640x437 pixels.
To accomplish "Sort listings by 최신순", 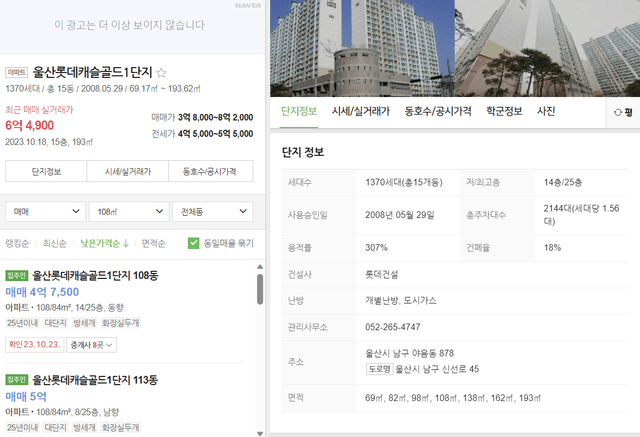I will point(54,244).
